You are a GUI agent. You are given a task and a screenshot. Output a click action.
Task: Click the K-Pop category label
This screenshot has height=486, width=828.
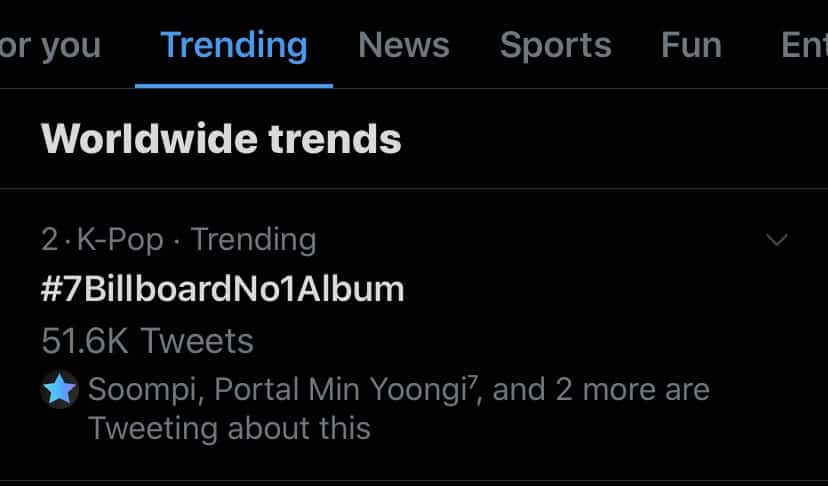tap(120, 240)
